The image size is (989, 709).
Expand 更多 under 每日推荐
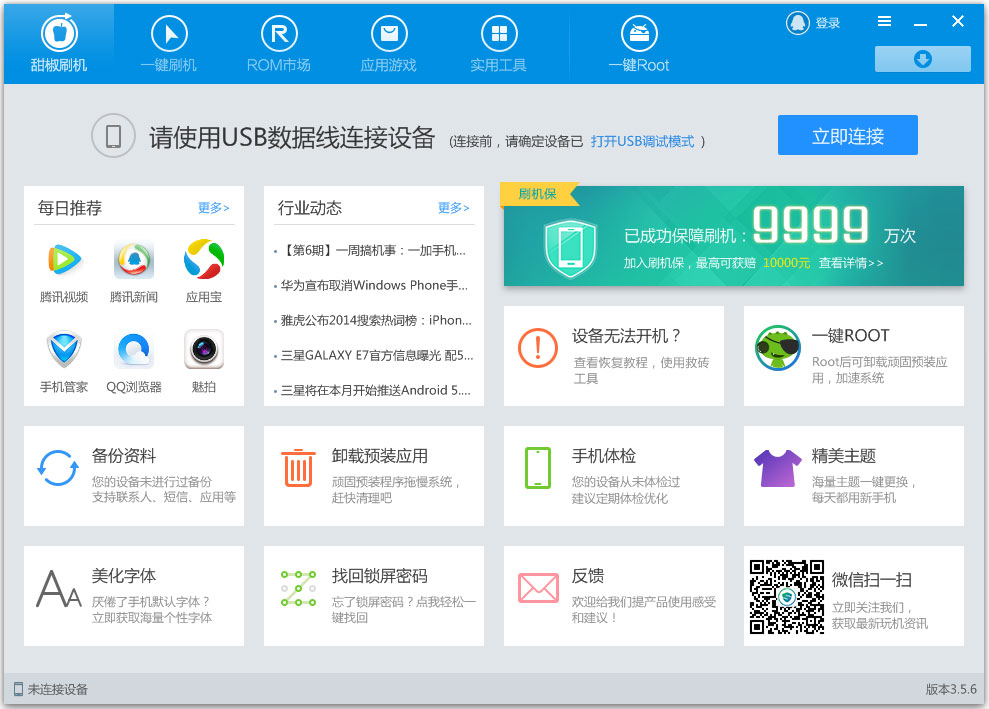coord(212,207)
